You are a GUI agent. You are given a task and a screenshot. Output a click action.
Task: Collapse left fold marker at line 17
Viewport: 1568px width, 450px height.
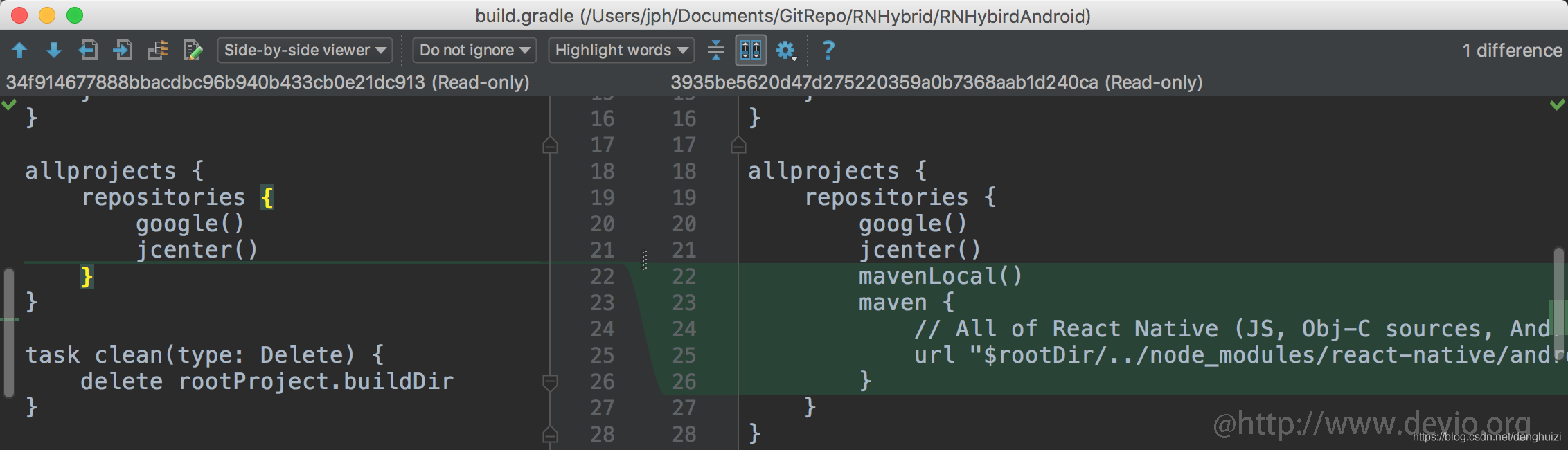(x=550, y=145)
